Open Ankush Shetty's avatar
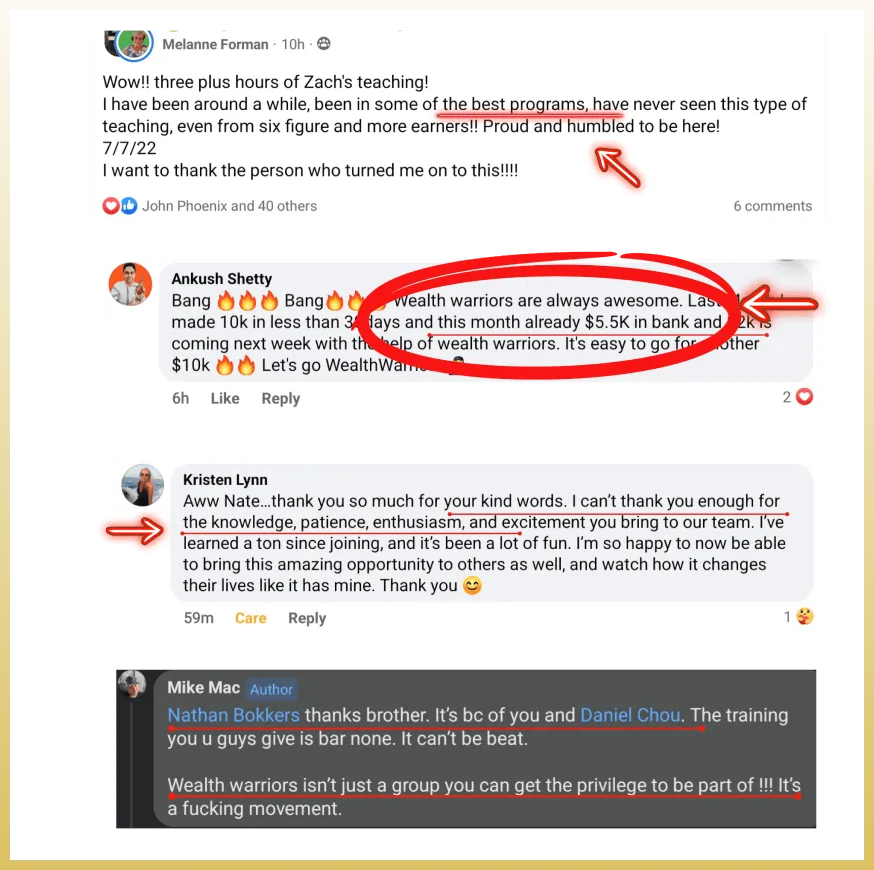Screen dimensions: 874x870 click(130, 284)
